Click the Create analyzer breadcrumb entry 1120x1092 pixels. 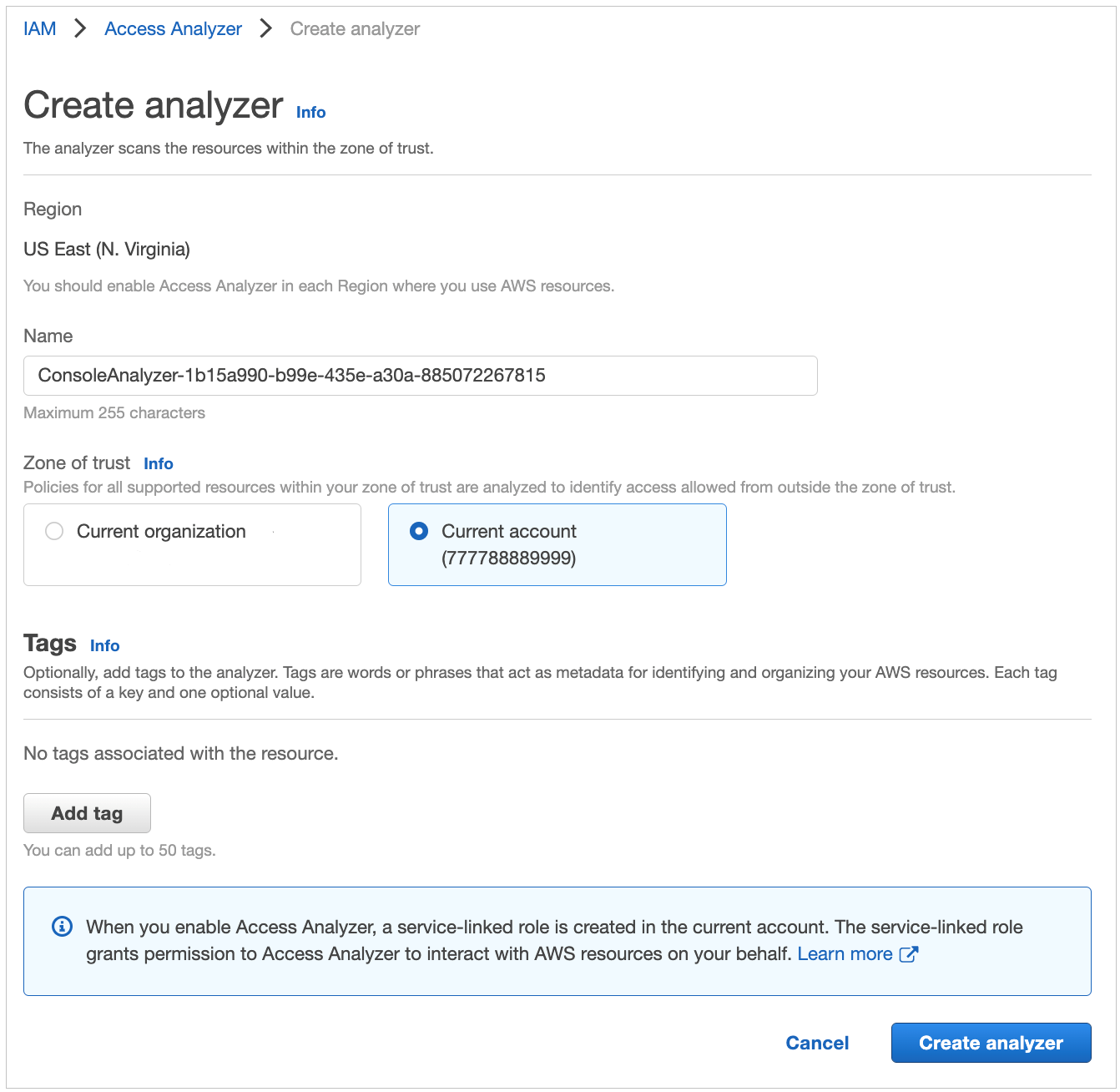[x=354, y=28]
